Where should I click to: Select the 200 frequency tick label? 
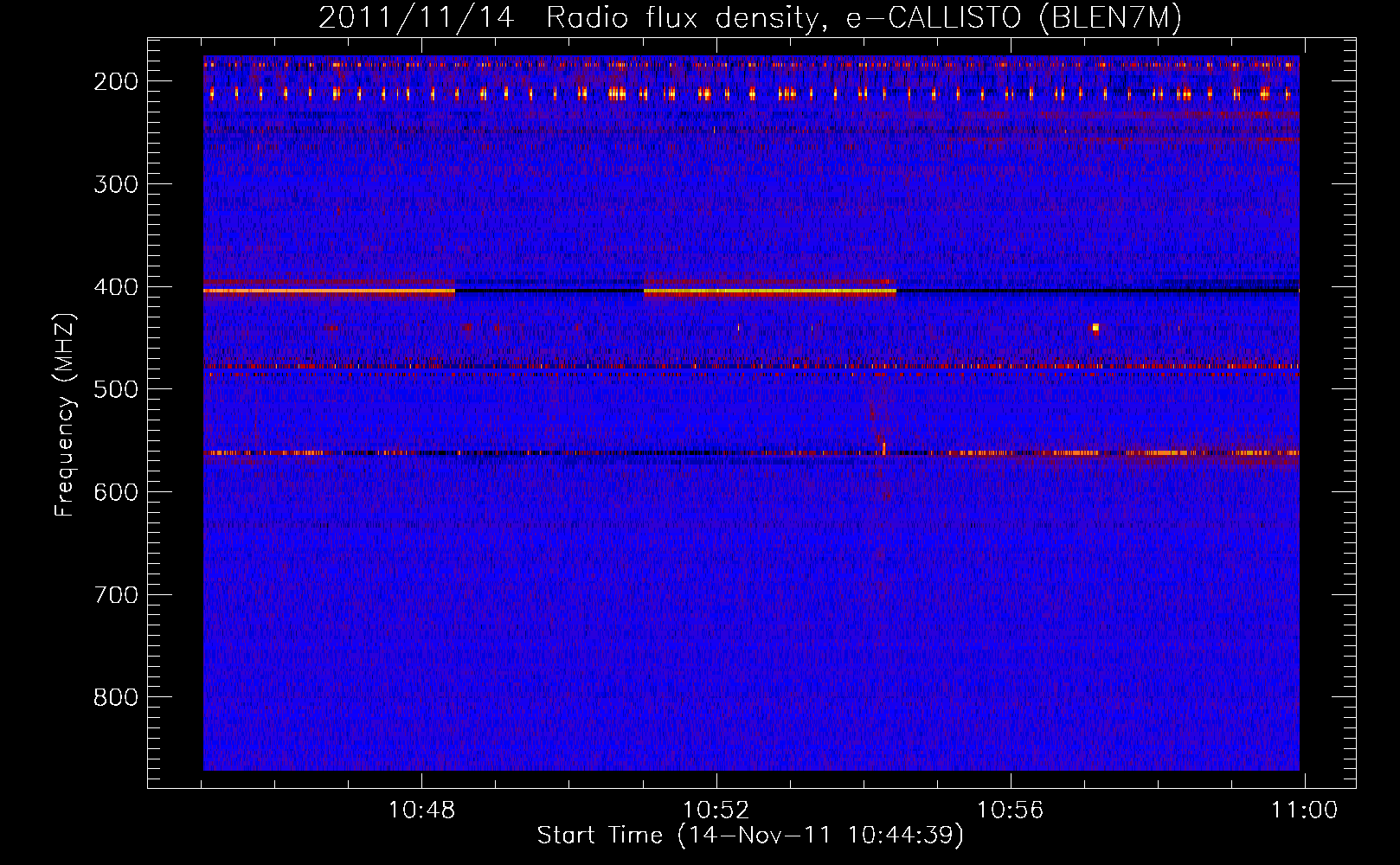click(x=116, y=81)
